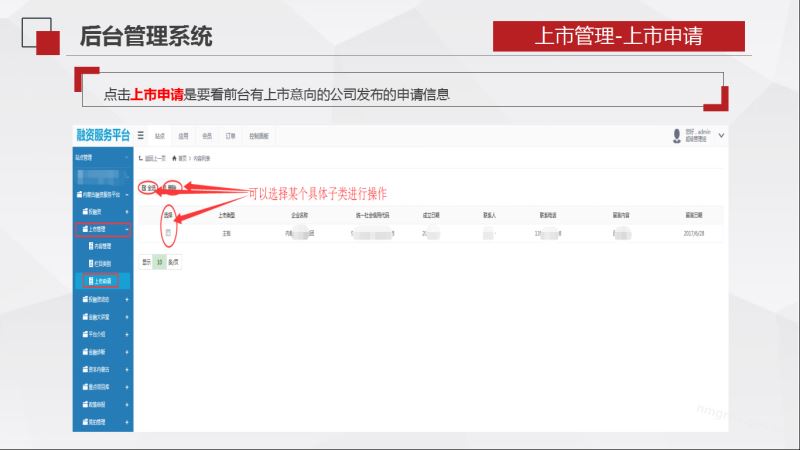Click the hamburger menu icon
The image size is (800, 450).
(141, 134)
